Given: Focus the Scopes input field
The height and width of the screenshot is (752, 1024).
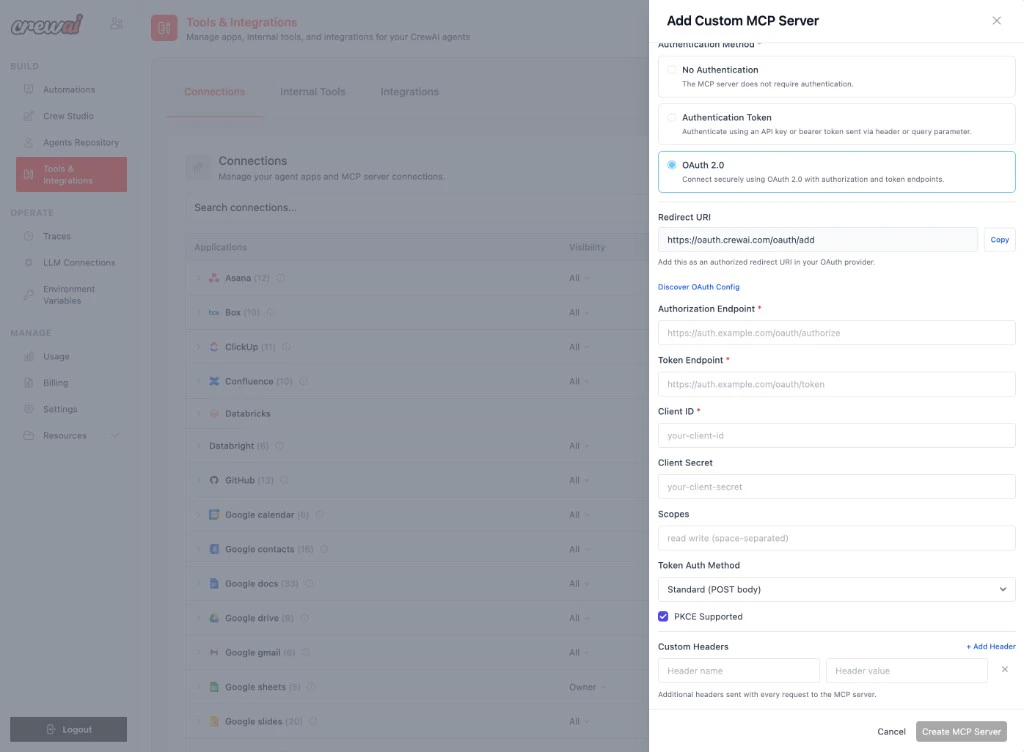Looking at the screenshot, I should (x=836, y=537).
